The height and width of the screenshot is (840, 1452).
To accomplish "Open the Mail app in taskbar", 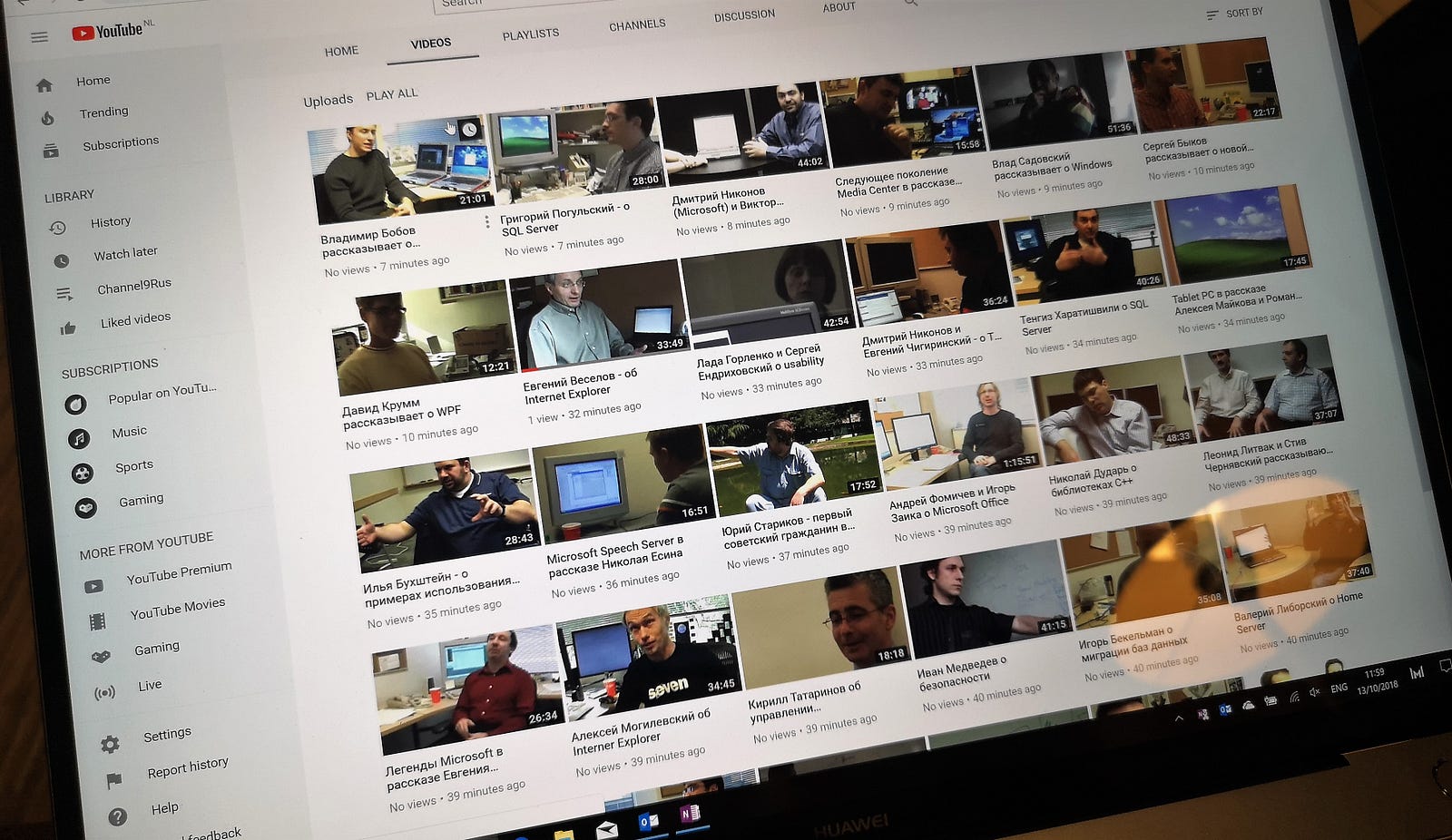I will click(x=607, y=829).
